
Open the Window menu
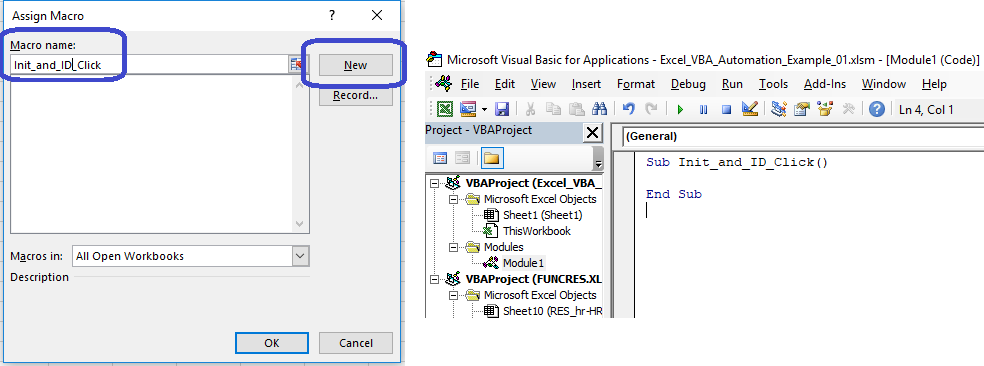884,84
